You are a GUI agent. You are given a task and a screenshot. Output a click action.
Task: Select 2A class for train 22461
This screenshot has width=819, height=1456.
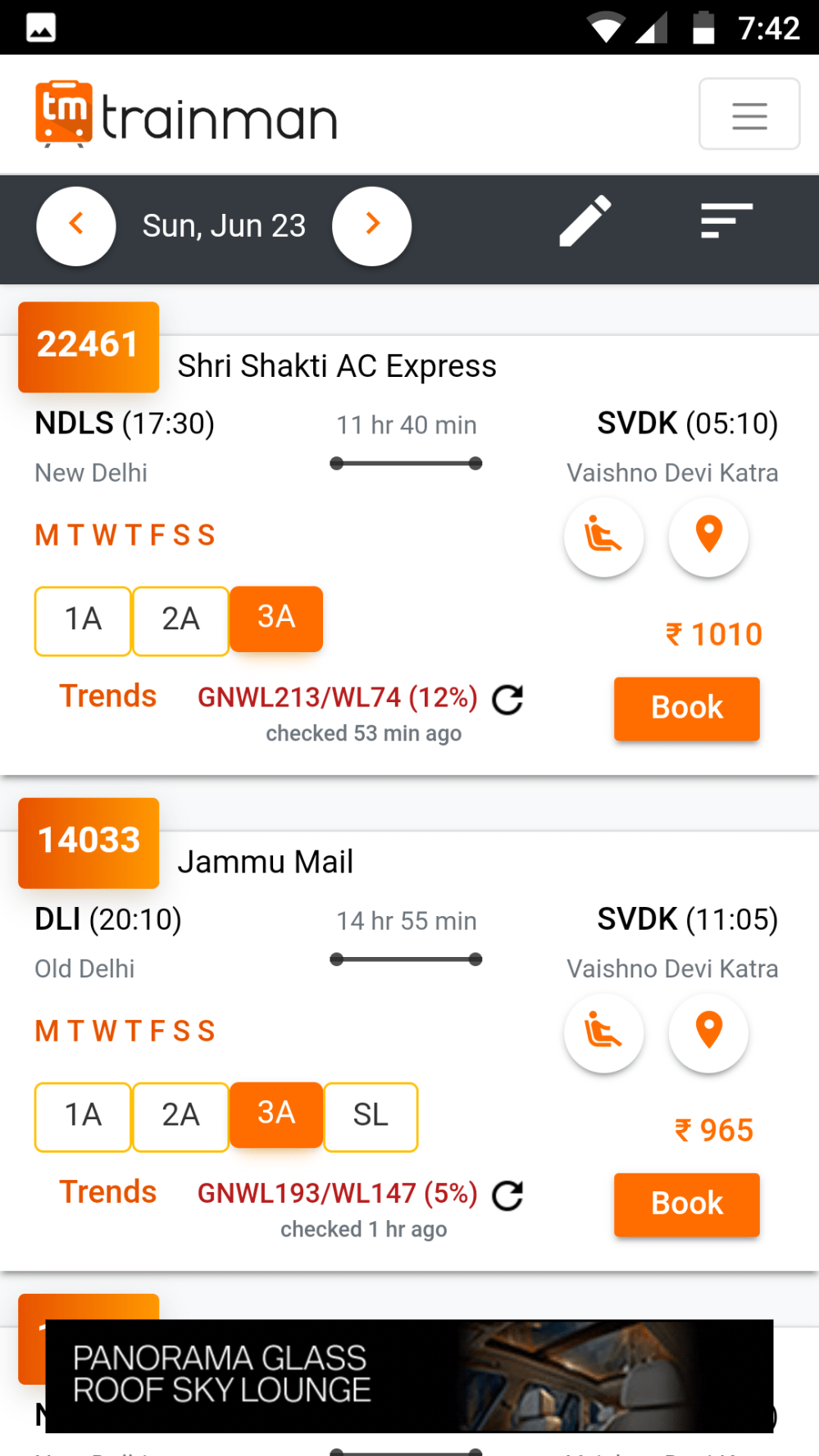click(180, 620)
